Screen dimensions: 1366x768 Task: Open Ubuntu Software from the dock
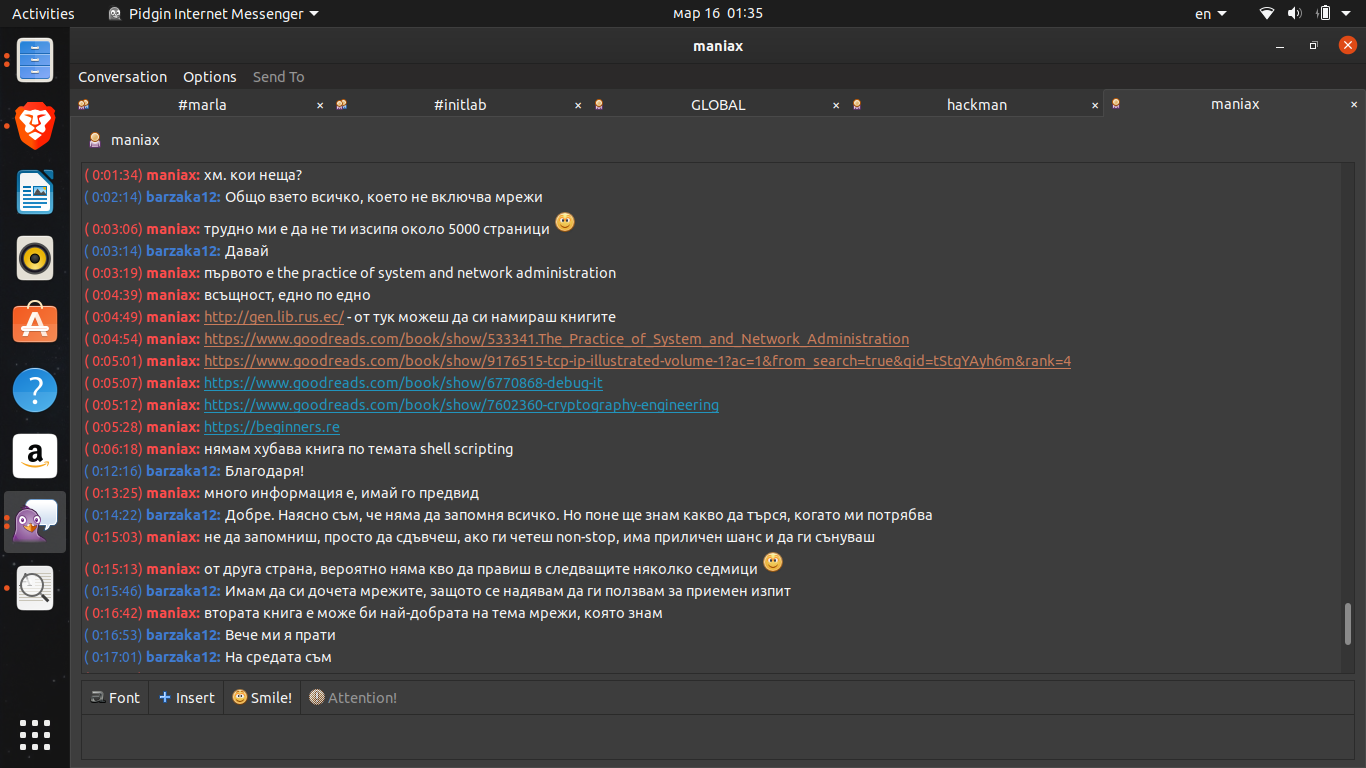point(35,324)
